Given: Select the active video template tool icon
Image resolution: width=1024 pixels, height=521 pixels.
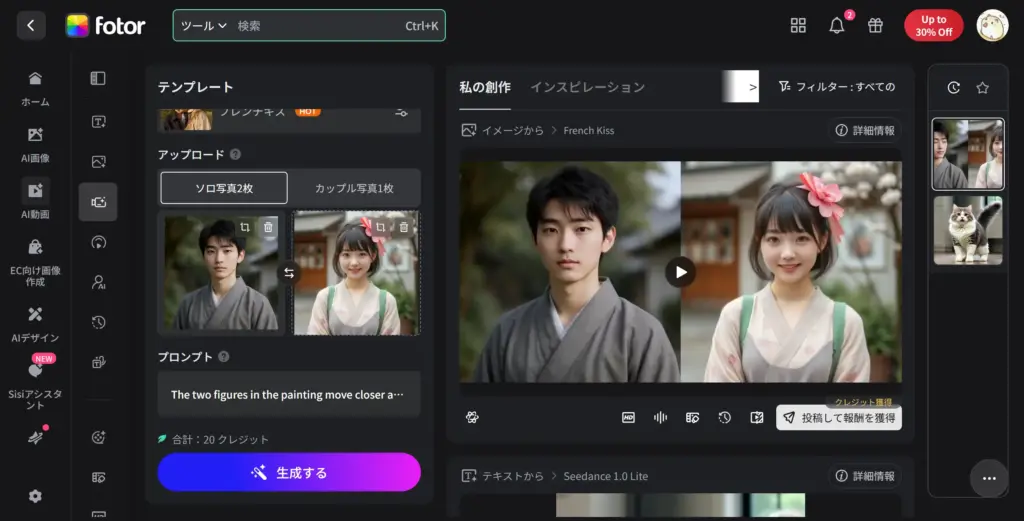Looking at the screenshot, I should pyautogui.click(x=98, y=202).
